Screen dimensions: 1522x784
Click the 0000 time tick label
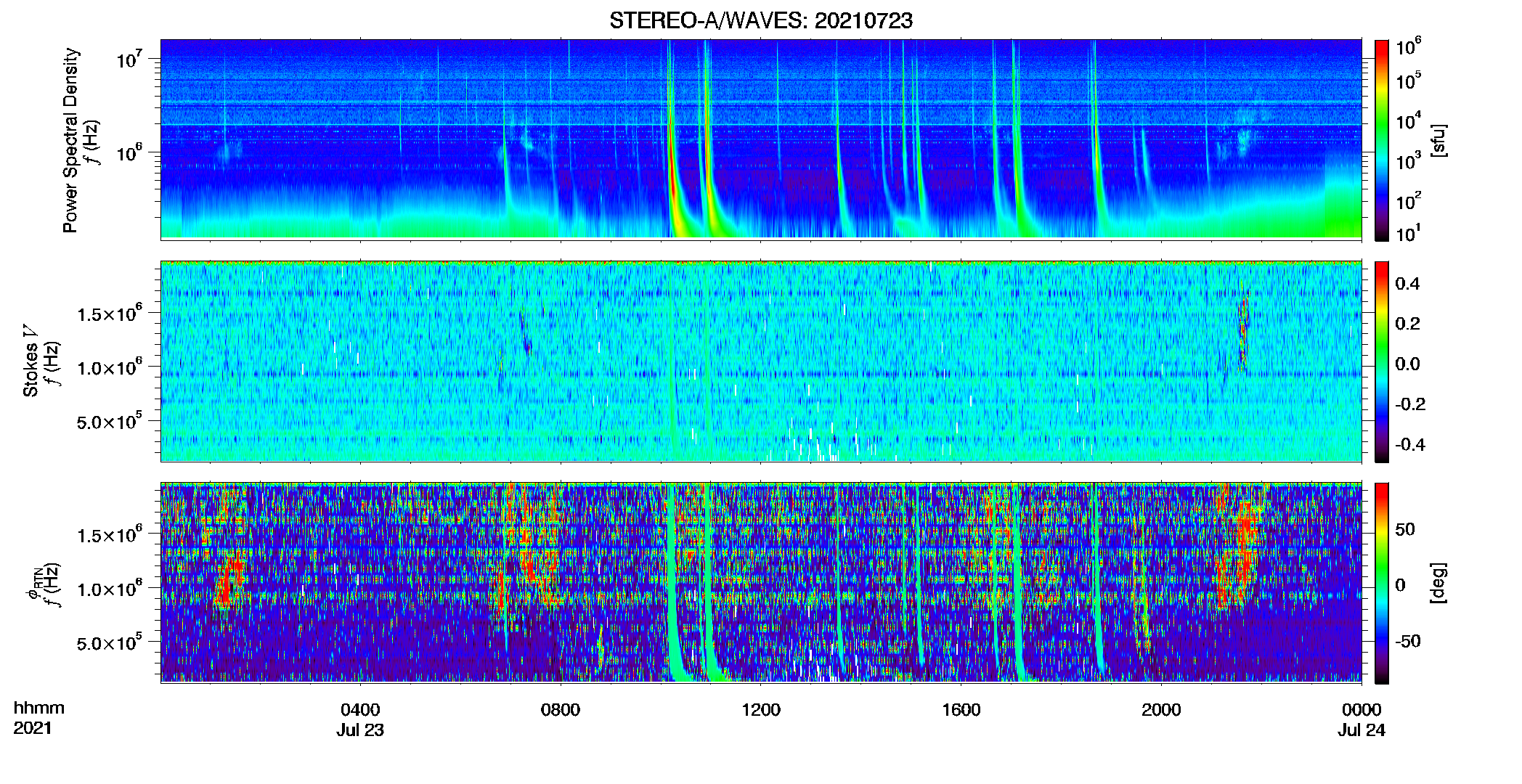click(1362, 710)
